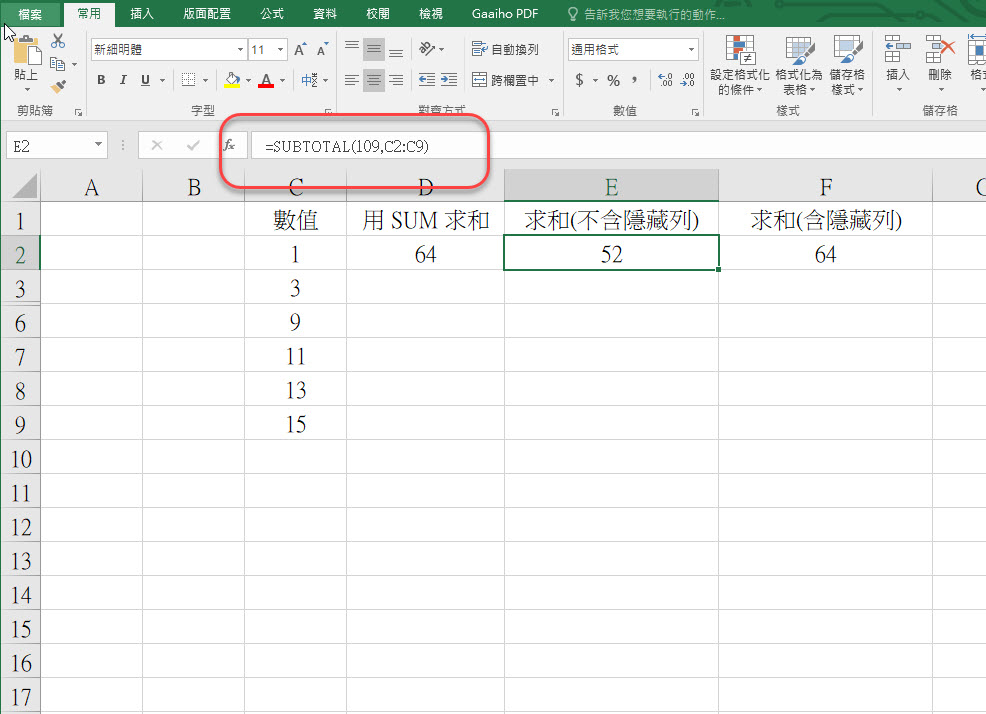
Task: Click the text orientation icon
Action: [427, 48]
